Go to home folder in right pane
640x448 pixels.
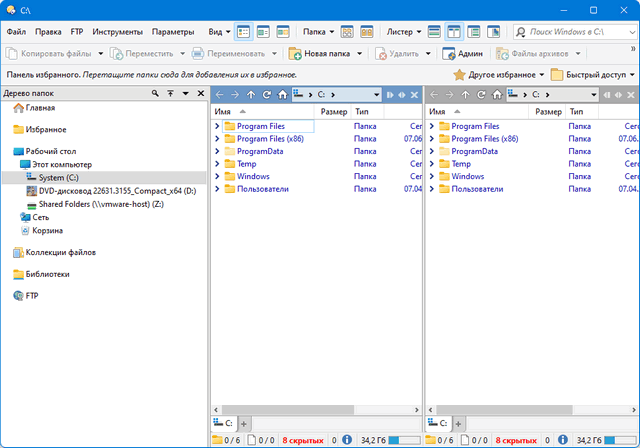tap(497, 95)
